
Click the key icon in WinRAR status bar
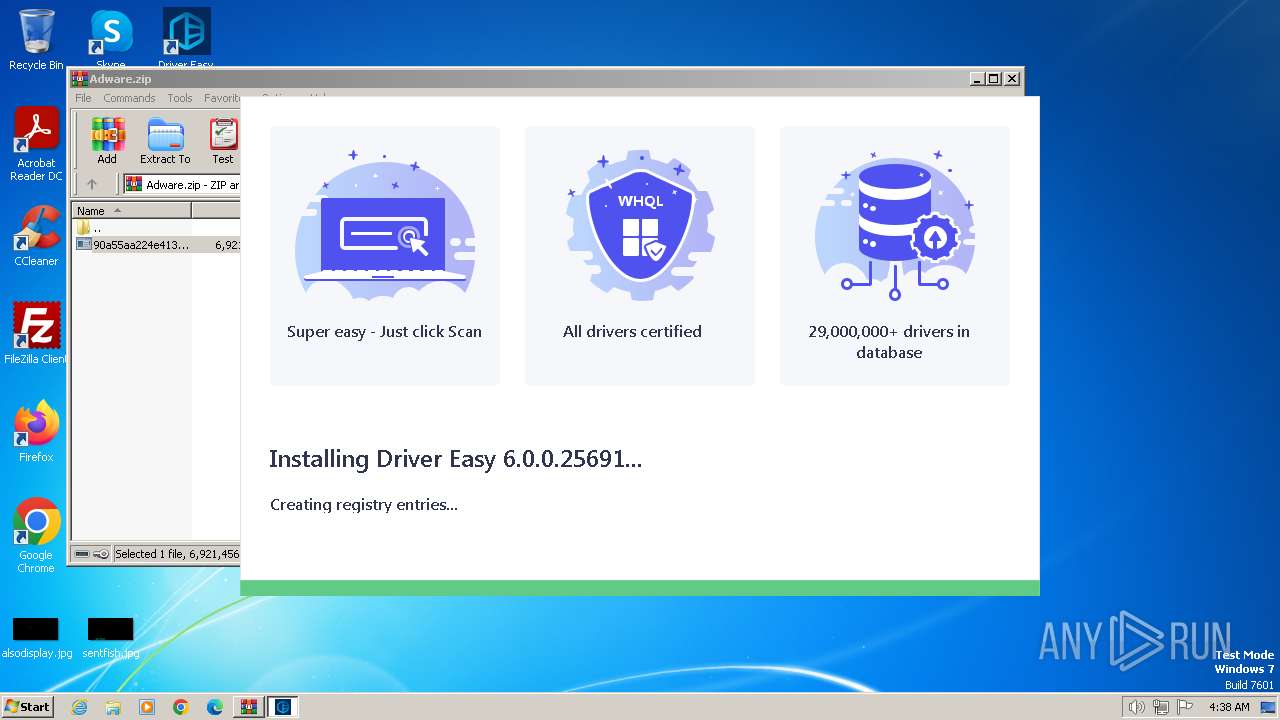coord(101,554)
